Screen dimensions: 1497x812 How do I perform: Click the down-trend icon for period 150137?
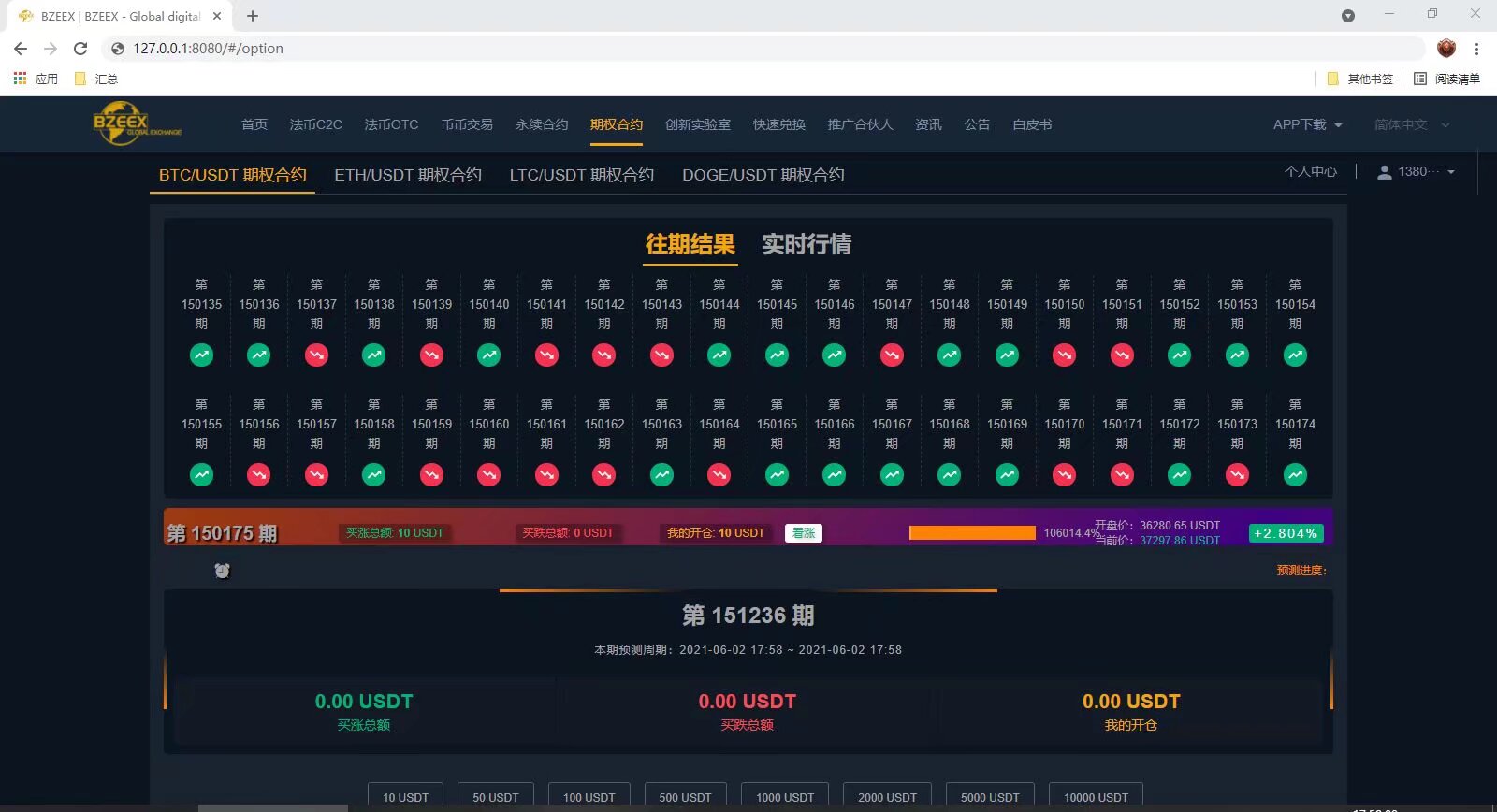coord(316,355)
